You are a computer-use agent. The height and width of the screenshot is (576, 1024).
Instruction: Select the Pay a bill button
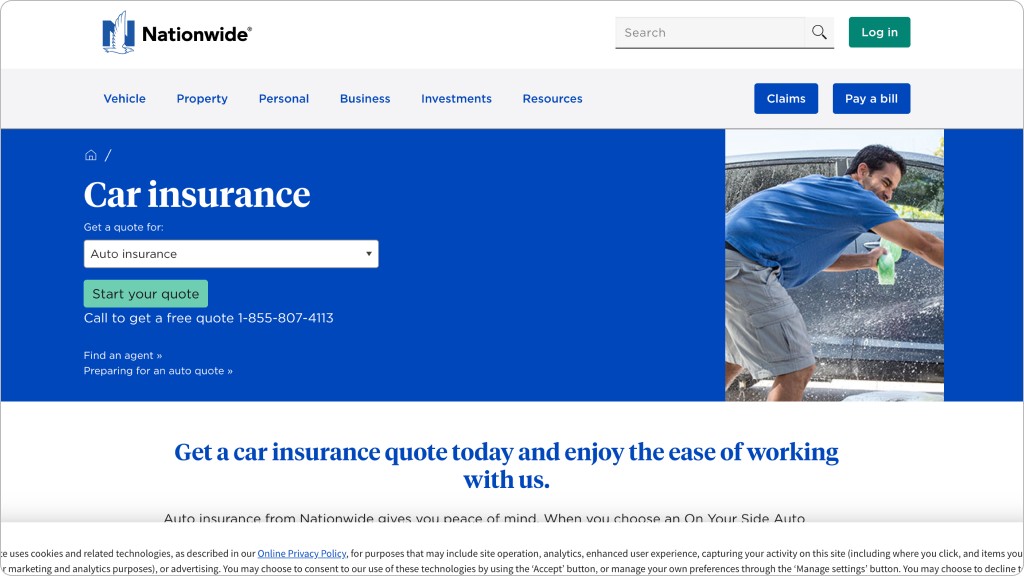tap(871, 99)
